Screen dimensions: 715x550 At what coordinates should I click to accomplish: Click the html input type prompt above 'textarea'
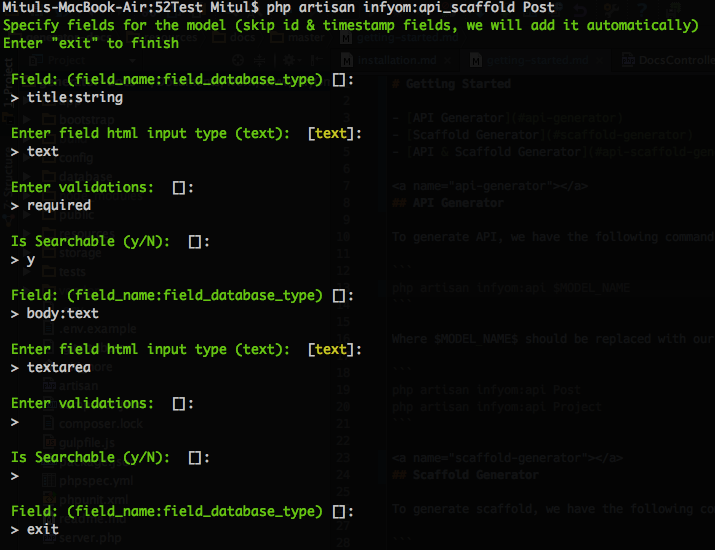click(x=186, y=349)
